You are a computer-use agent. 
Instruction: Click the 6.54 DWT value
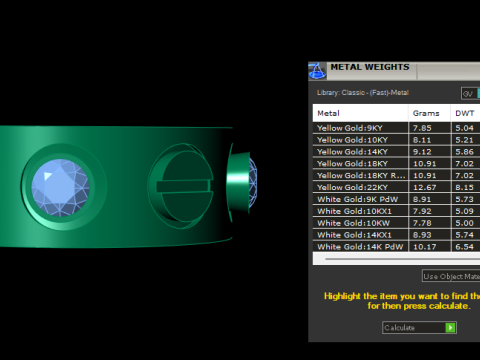coord(464,247)
